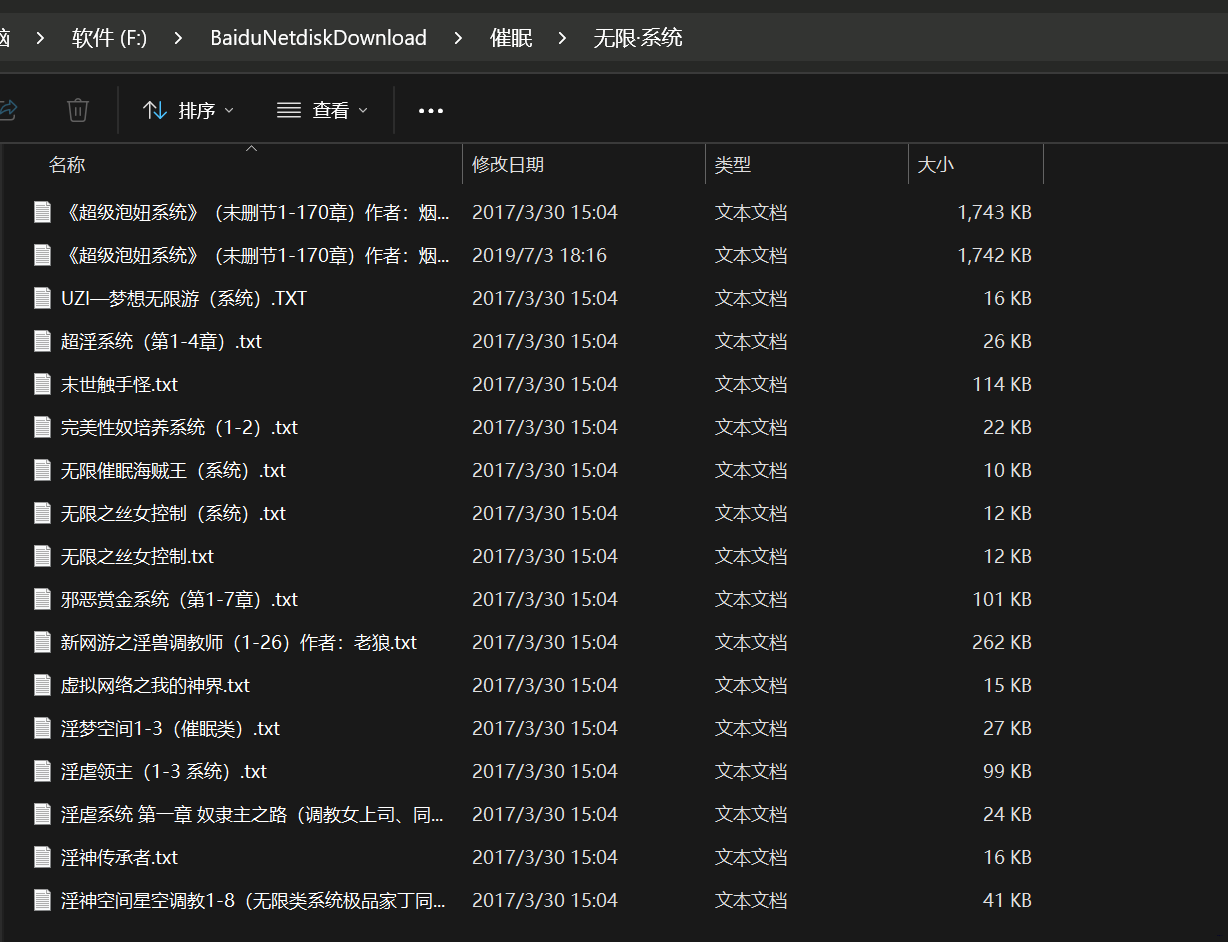Open the 排序 sort dropdown
The height and width of the screenshot is (942, 1228).
(188, 110)
